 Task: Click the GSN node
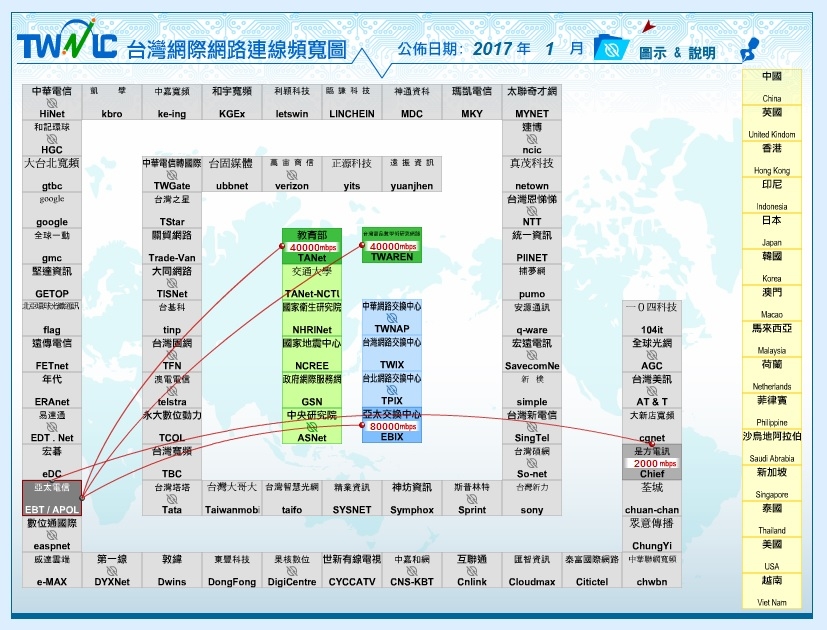tap(312, 389)
